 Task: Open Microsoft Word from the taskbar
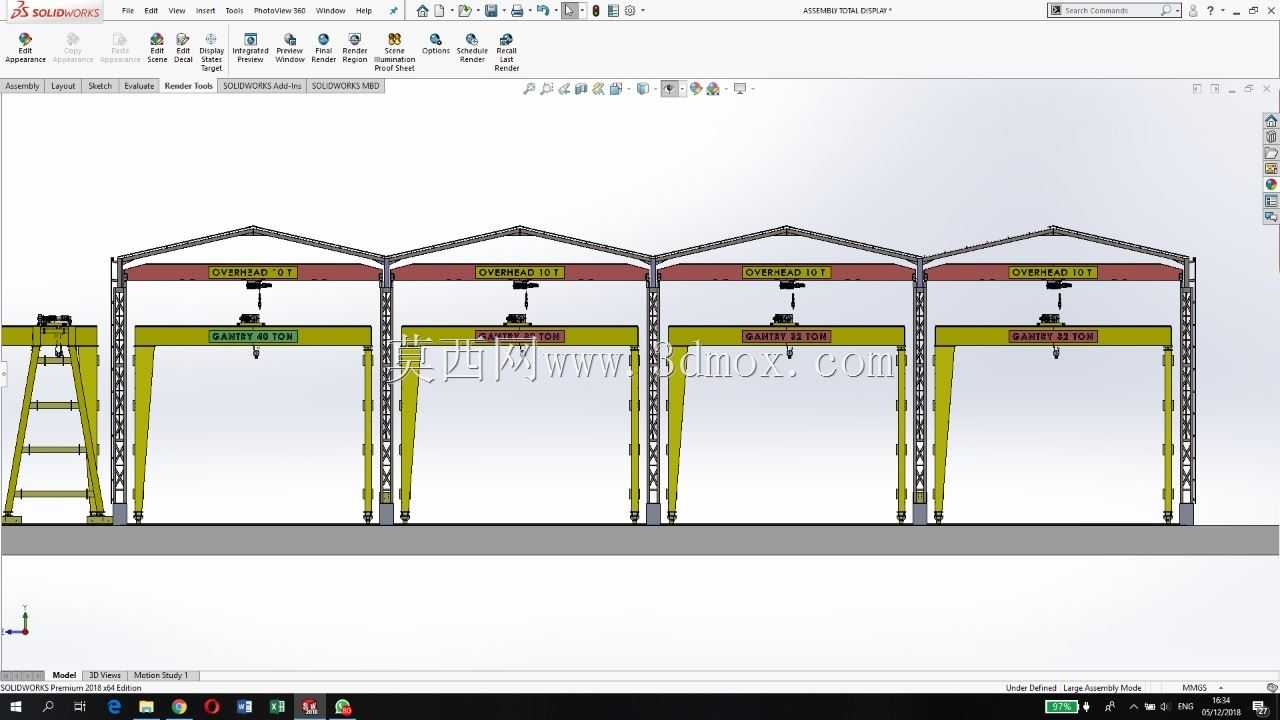click(245, 707)
